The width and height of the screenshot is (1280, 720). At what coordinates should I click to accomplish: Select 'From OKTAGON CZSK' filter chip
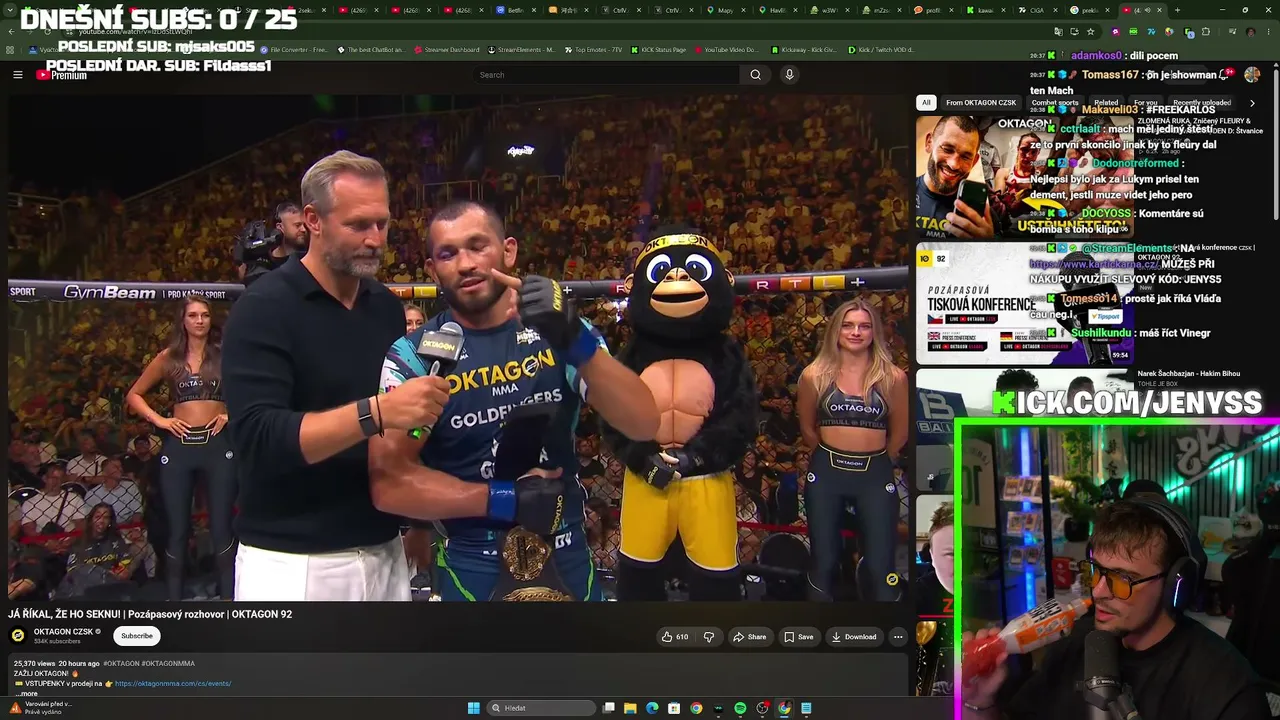981,102
